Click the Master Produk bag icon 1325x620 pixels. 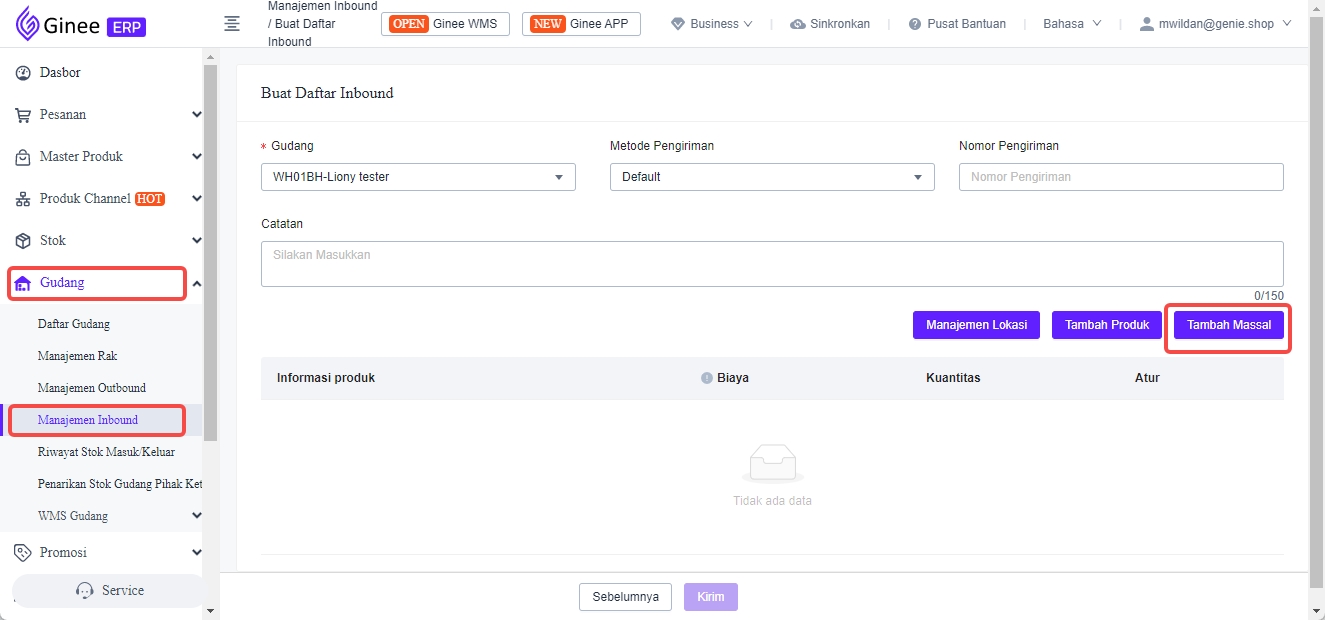click(x=23, y=157)
